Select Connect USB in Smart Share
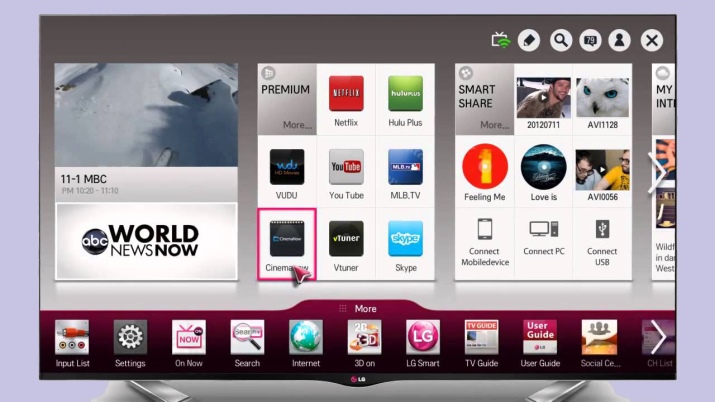 pos(602,243)
